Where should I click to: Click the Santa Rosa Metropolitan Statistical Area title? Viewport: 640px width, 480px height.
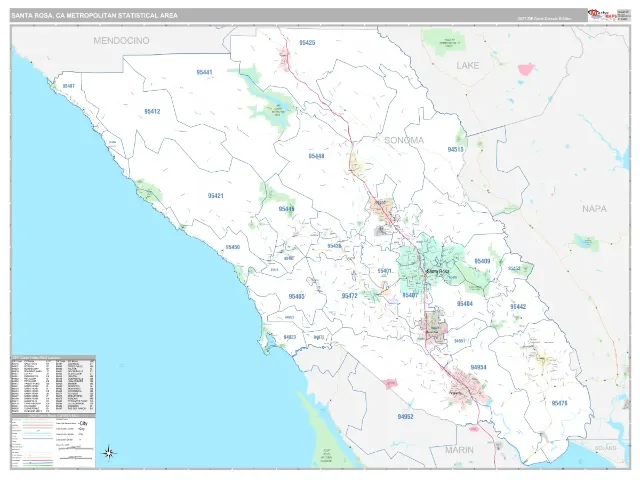pyautogui.click(x=94, y=16)
